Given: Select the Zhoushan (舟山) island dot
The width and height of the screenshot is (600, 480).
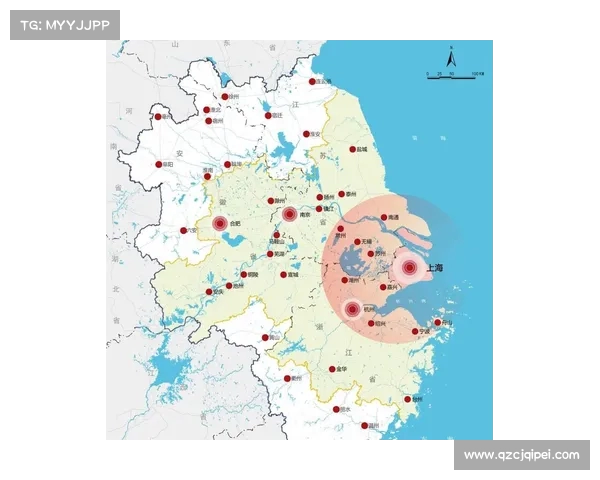Looking at the screenshot, I should pos(437,323).
